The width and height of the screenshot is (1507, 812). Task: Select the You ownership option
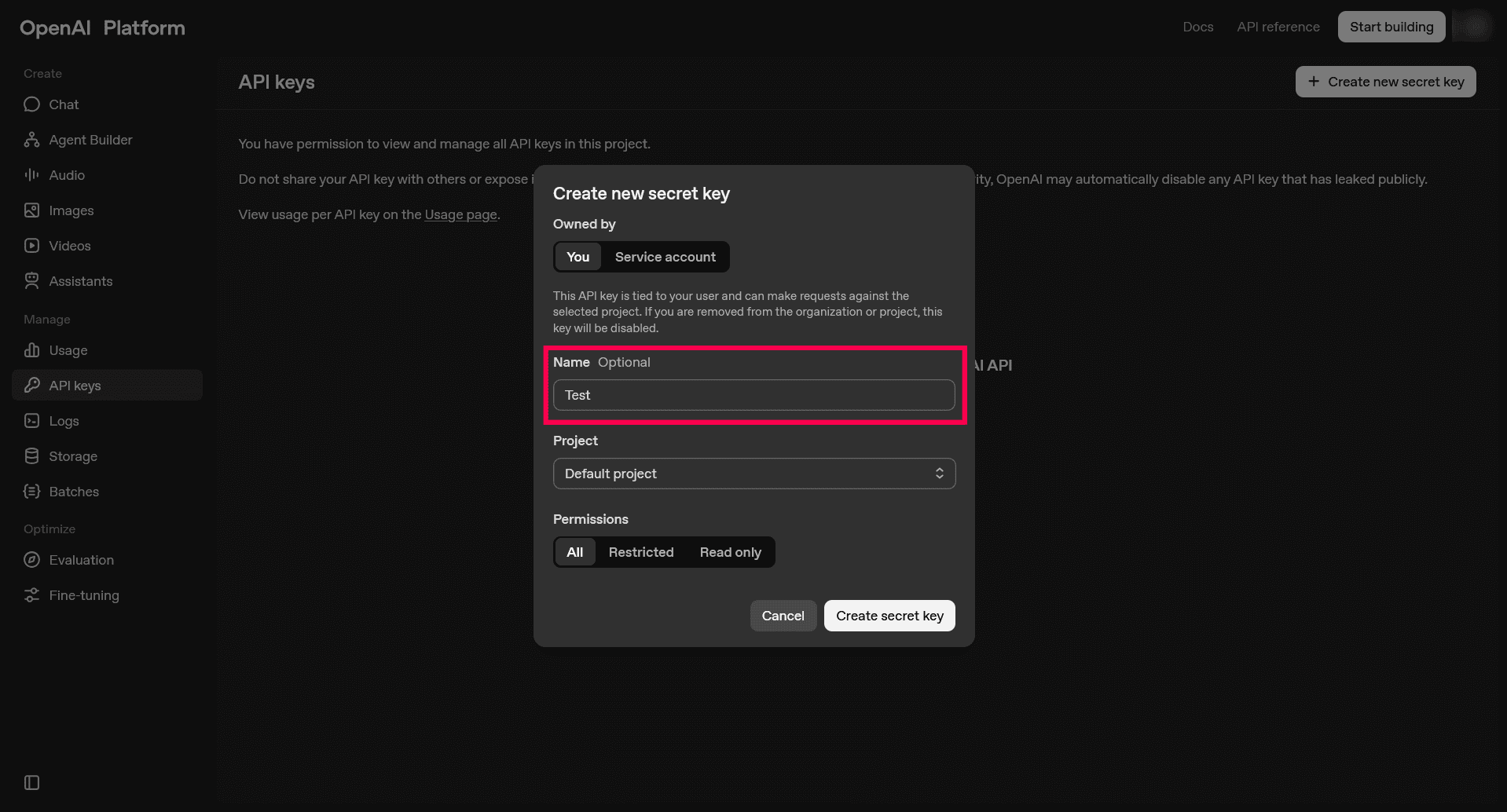(x=577, y=257)
